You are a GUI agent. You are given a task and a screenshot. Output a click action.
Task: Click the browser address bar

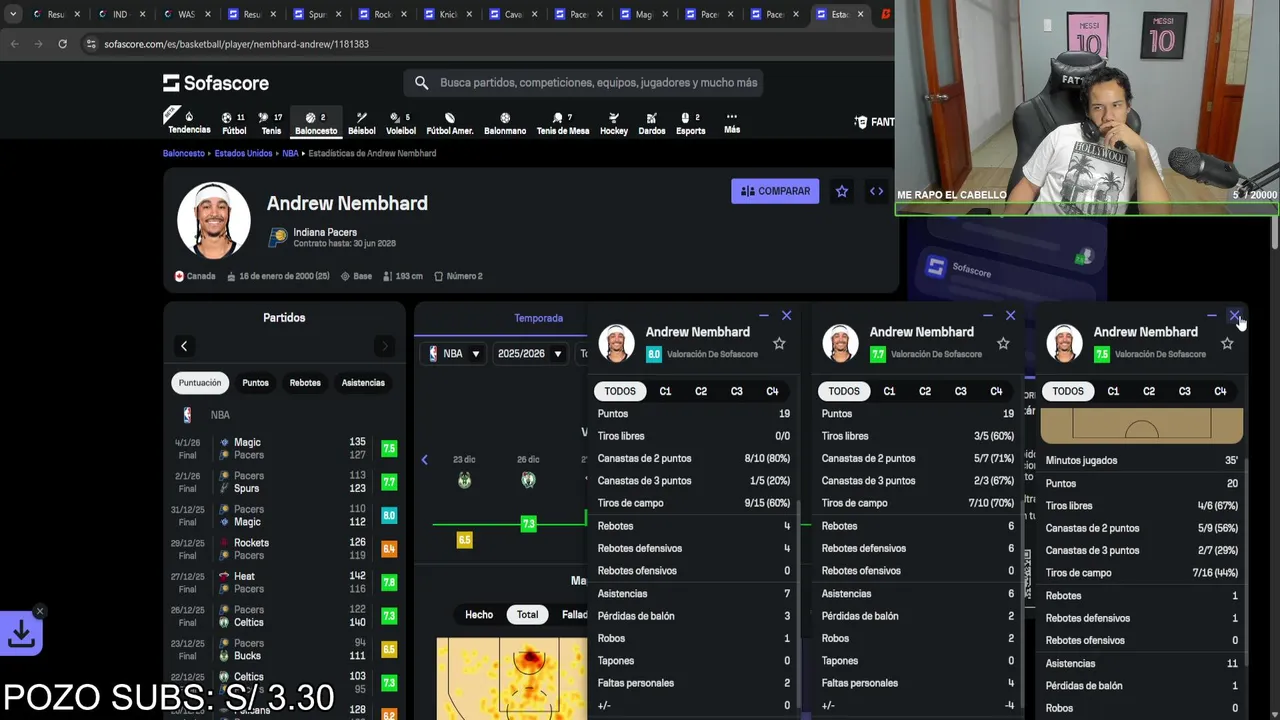[480, 44]
